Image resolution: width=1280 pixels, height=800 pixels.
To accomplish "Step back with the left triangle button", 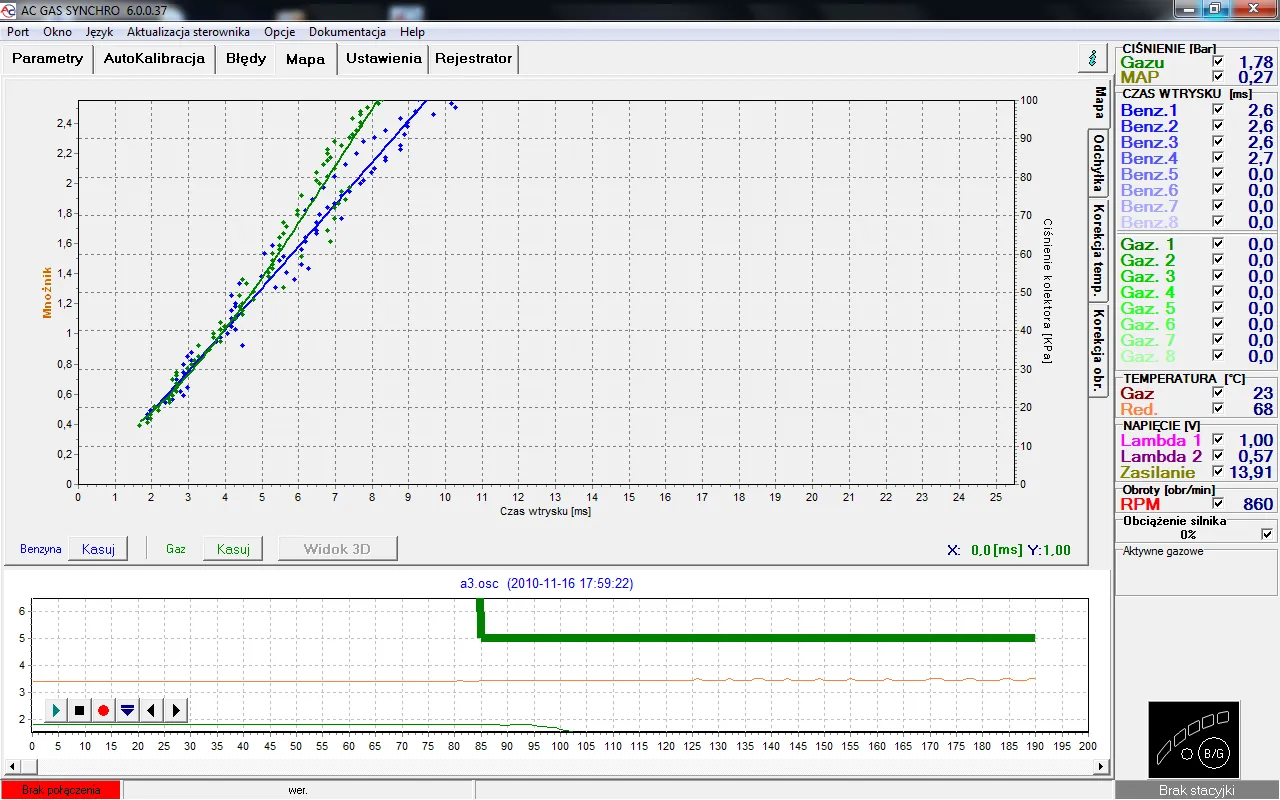I will [x=151, y=711].
